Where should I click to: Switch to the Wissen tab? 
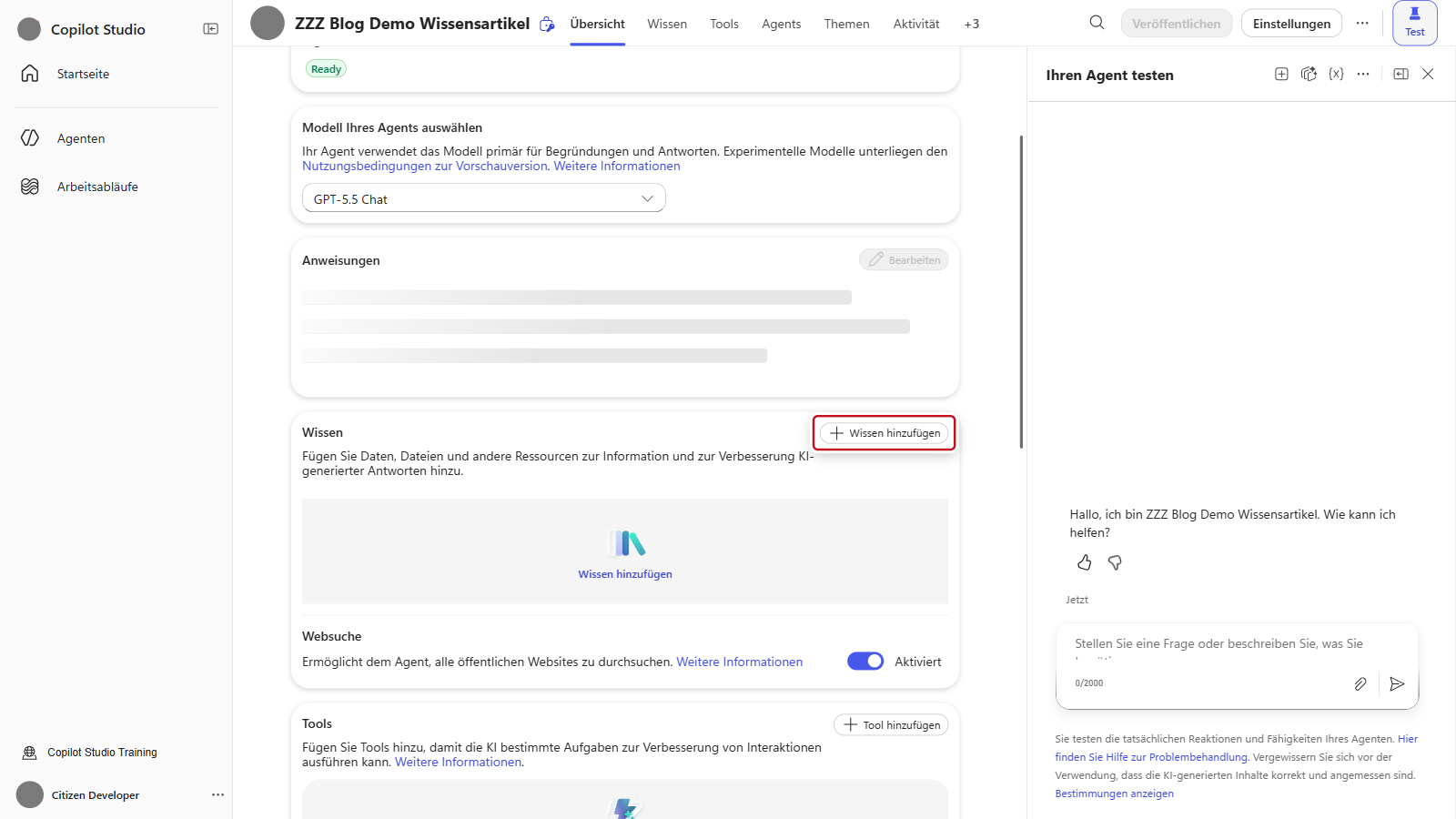point(667,24)
